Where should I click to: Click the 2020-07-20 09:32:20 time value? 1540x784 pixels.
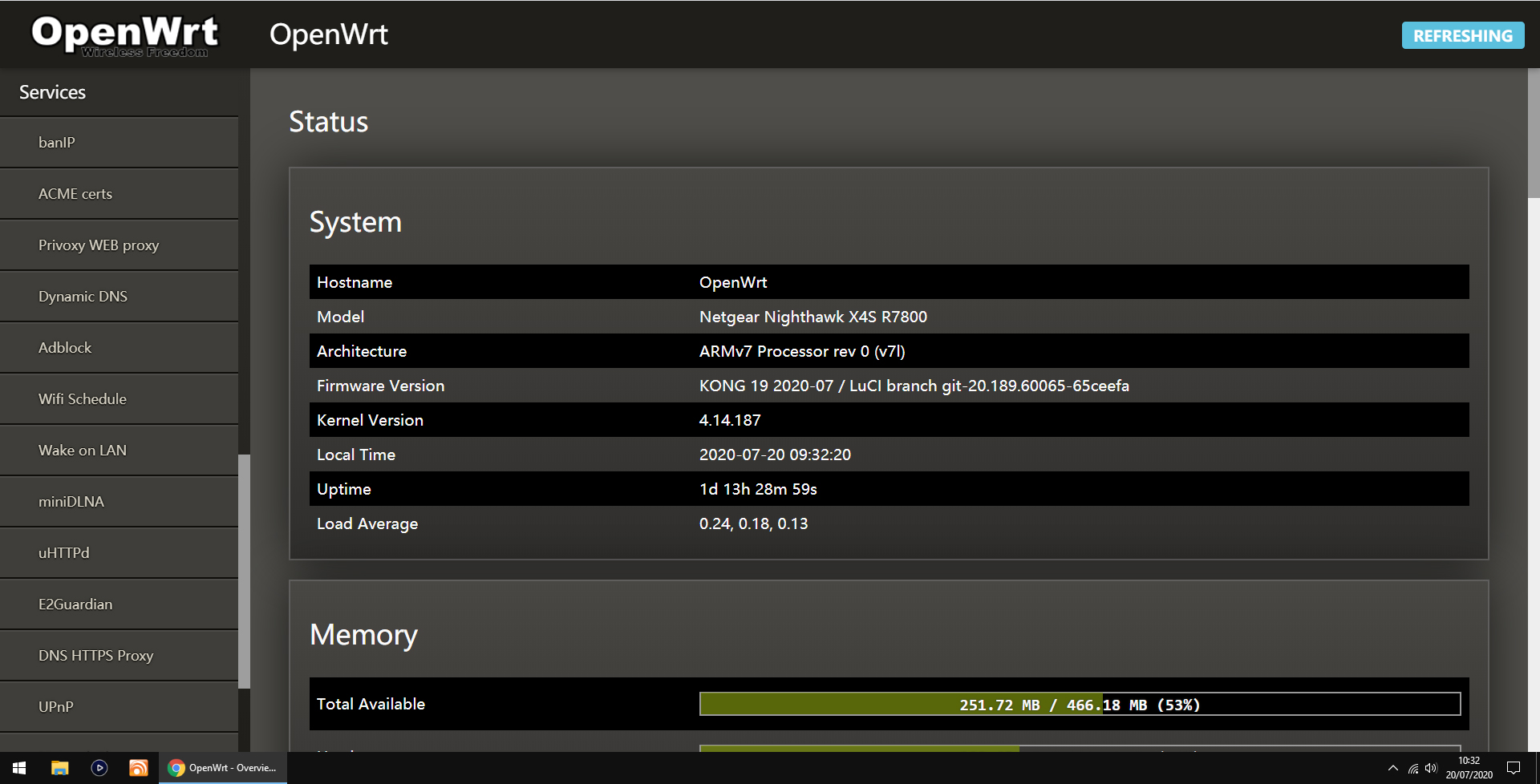point(775,455)
